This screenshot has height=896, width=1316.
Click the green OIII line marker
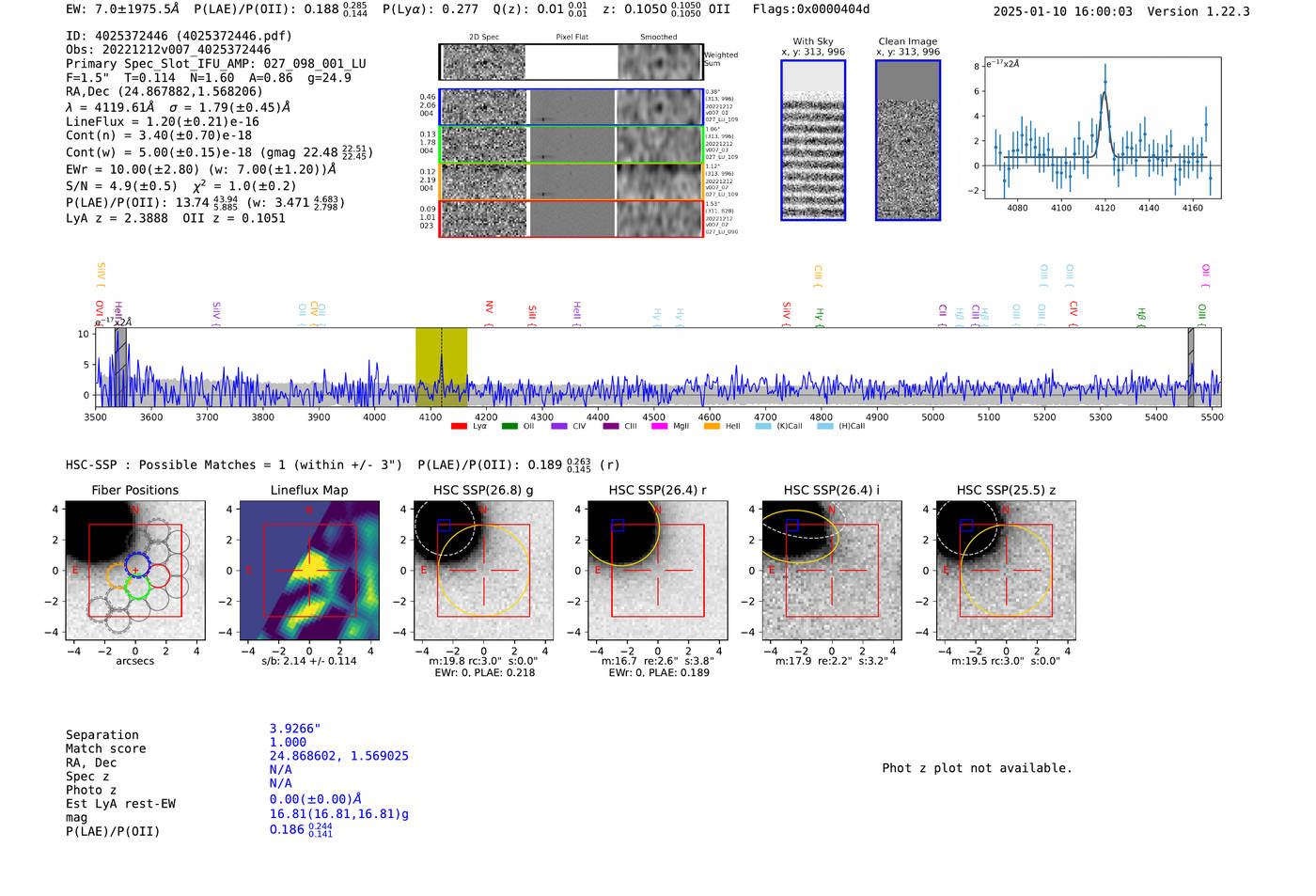[x=1201, y=315]
